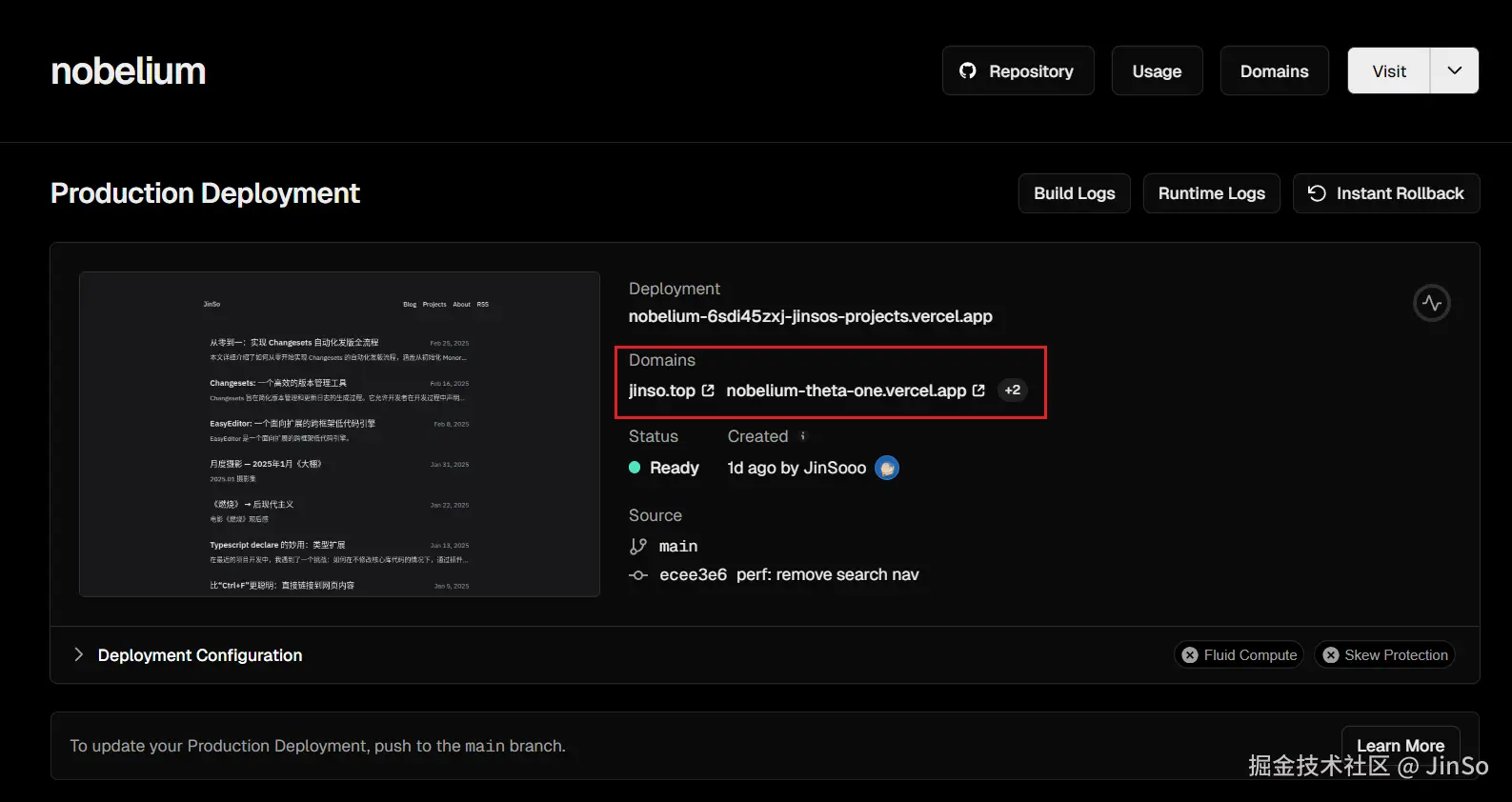Screen dimensions: 1512x802
Task: Click the Learn More button
Action: [1401, 746]
